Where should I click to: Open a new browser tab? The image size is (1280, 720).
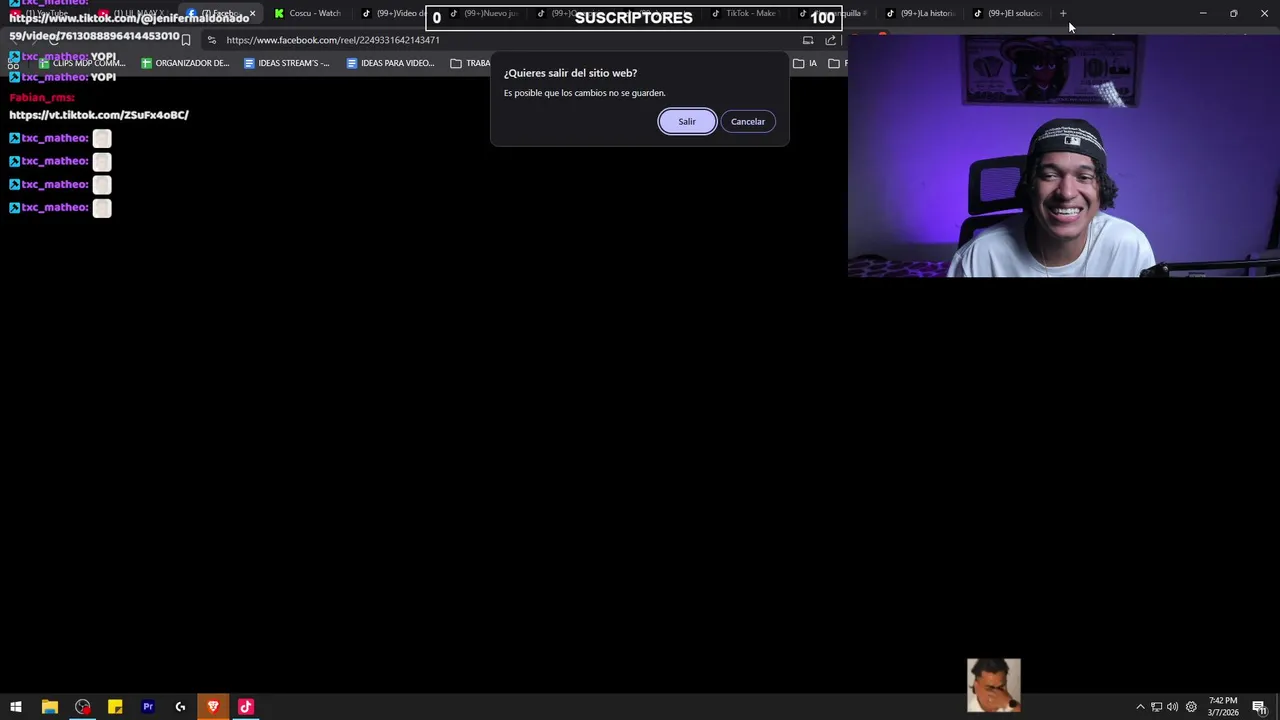1063,13
